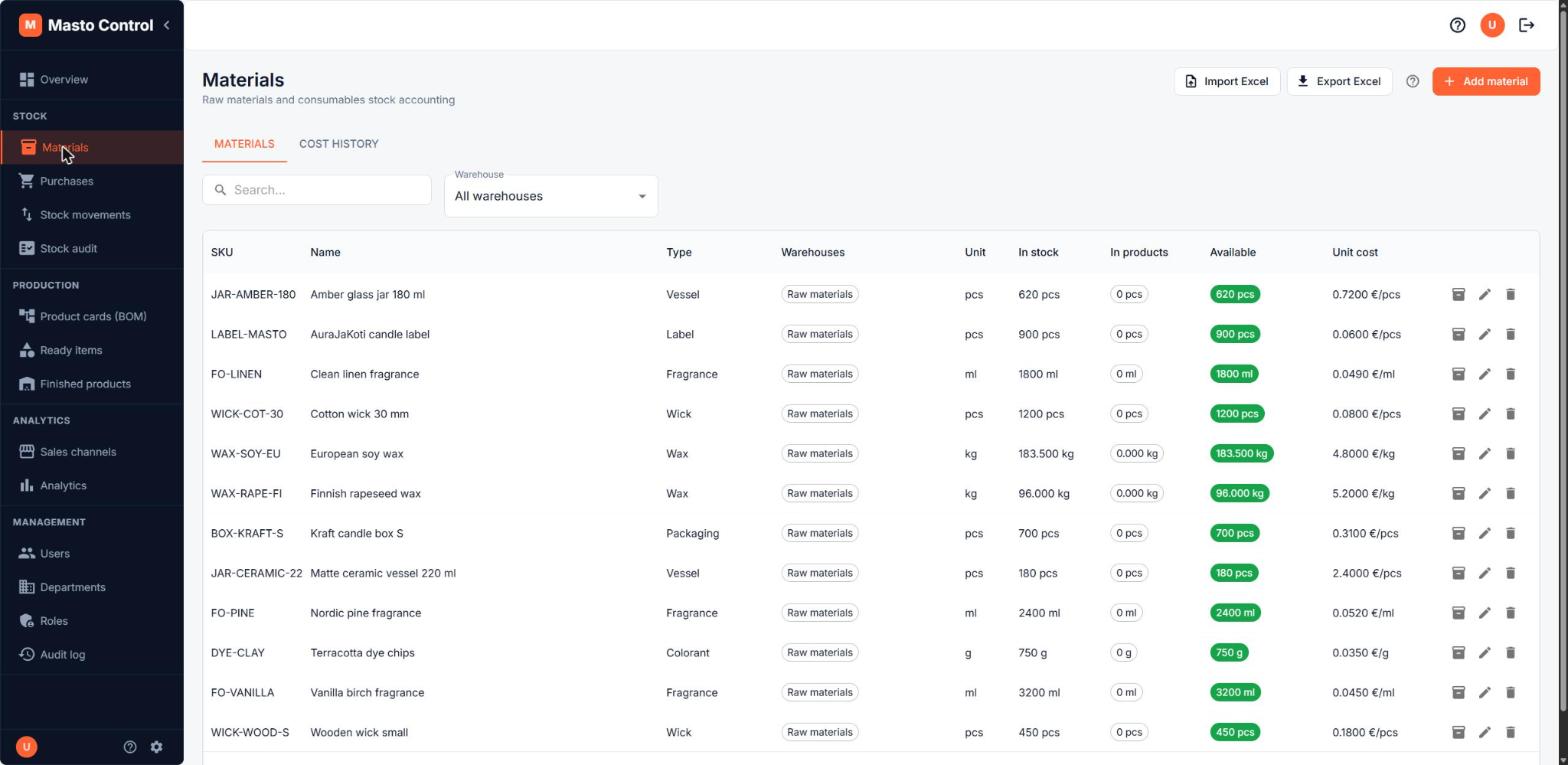
Task: Delete the Amber glass jar 180 ml row
Action: pyautogui.click(x=1510, y=294)
